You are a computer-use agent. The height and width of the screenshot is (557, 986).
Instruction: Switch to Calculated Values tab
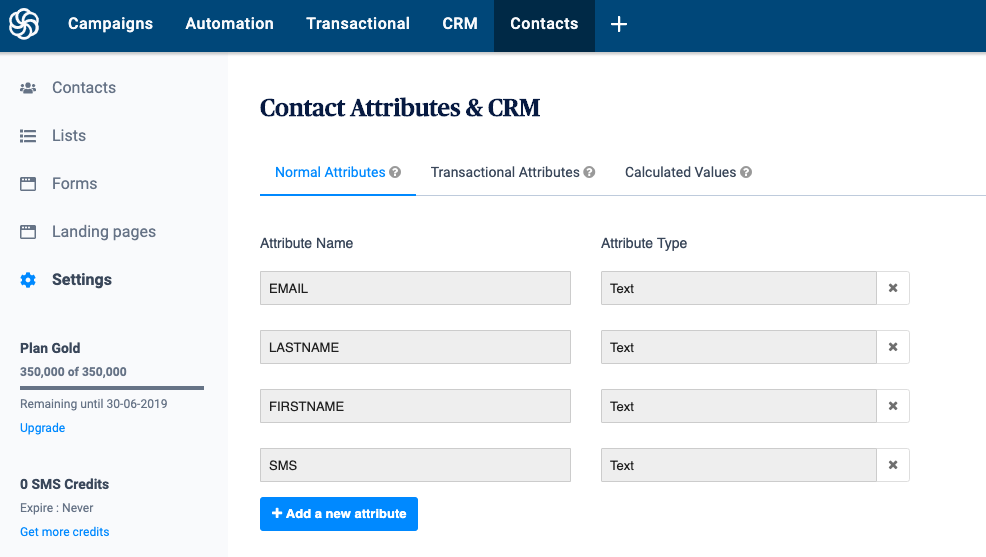pyautogui.click(x=680, y=172)
